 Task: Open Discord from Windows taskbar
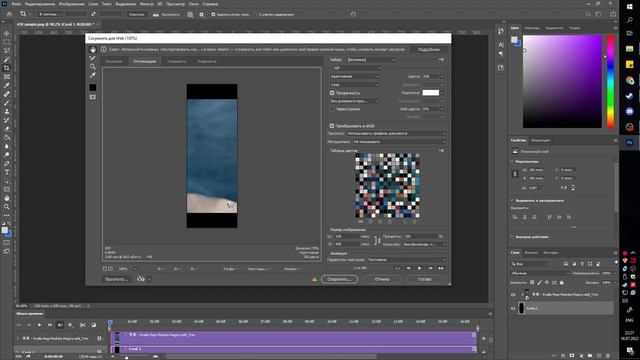[629, 111]
